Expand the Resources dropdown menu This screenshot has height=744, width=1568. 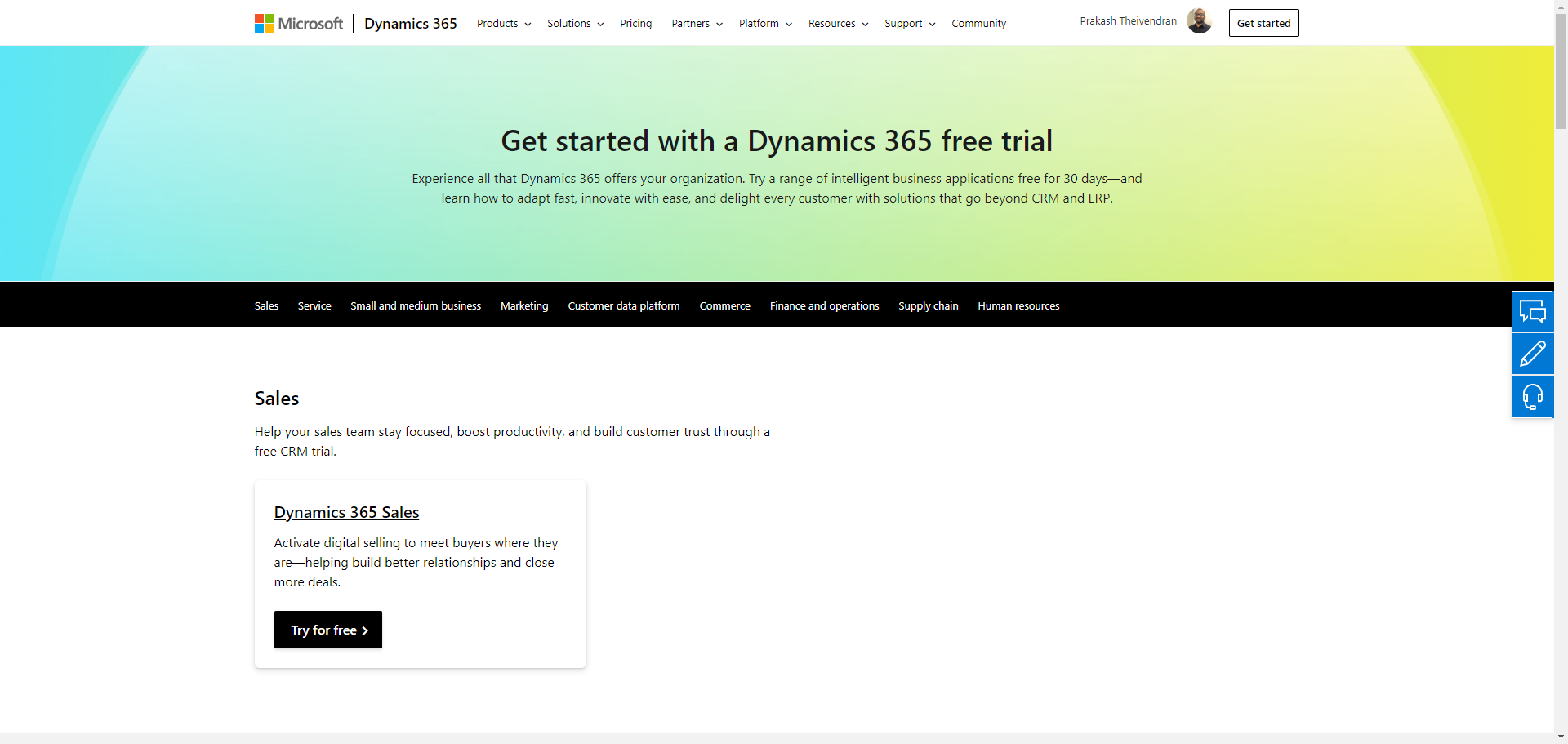click(839, 24)
